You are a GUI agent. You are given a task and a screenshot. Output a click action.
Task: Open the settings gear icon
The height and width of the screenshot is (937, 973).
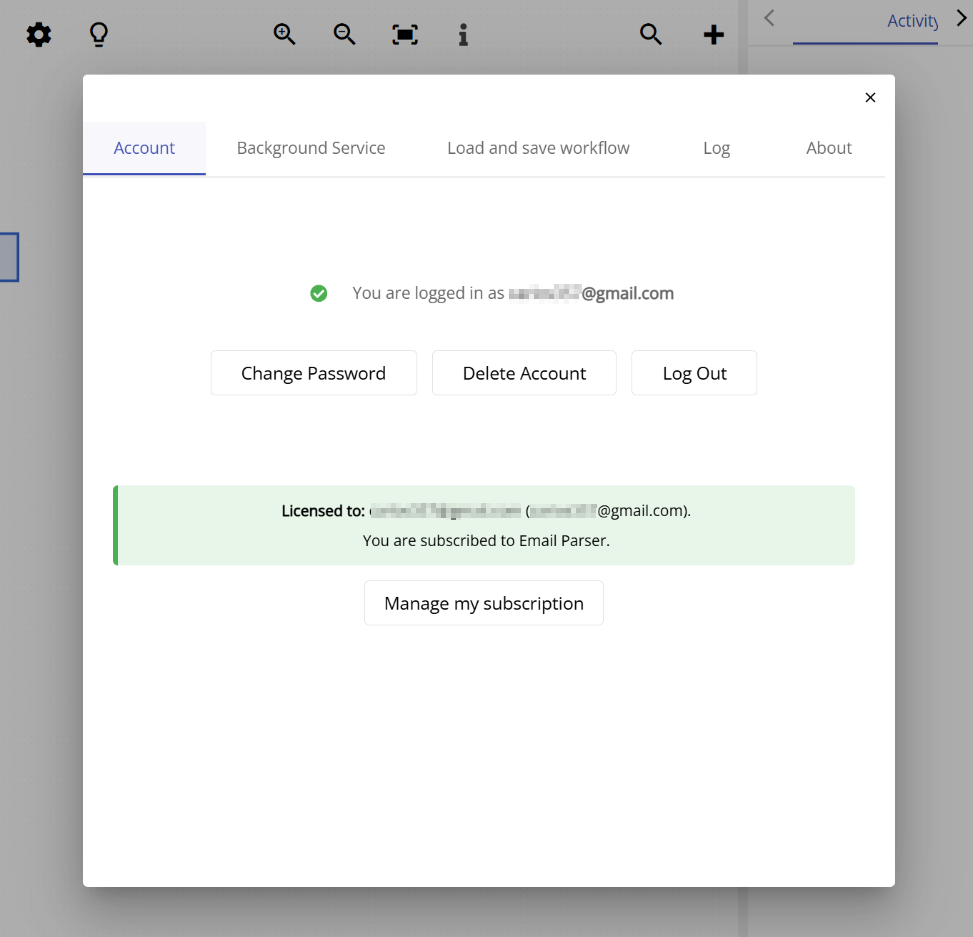click(38, 34)
